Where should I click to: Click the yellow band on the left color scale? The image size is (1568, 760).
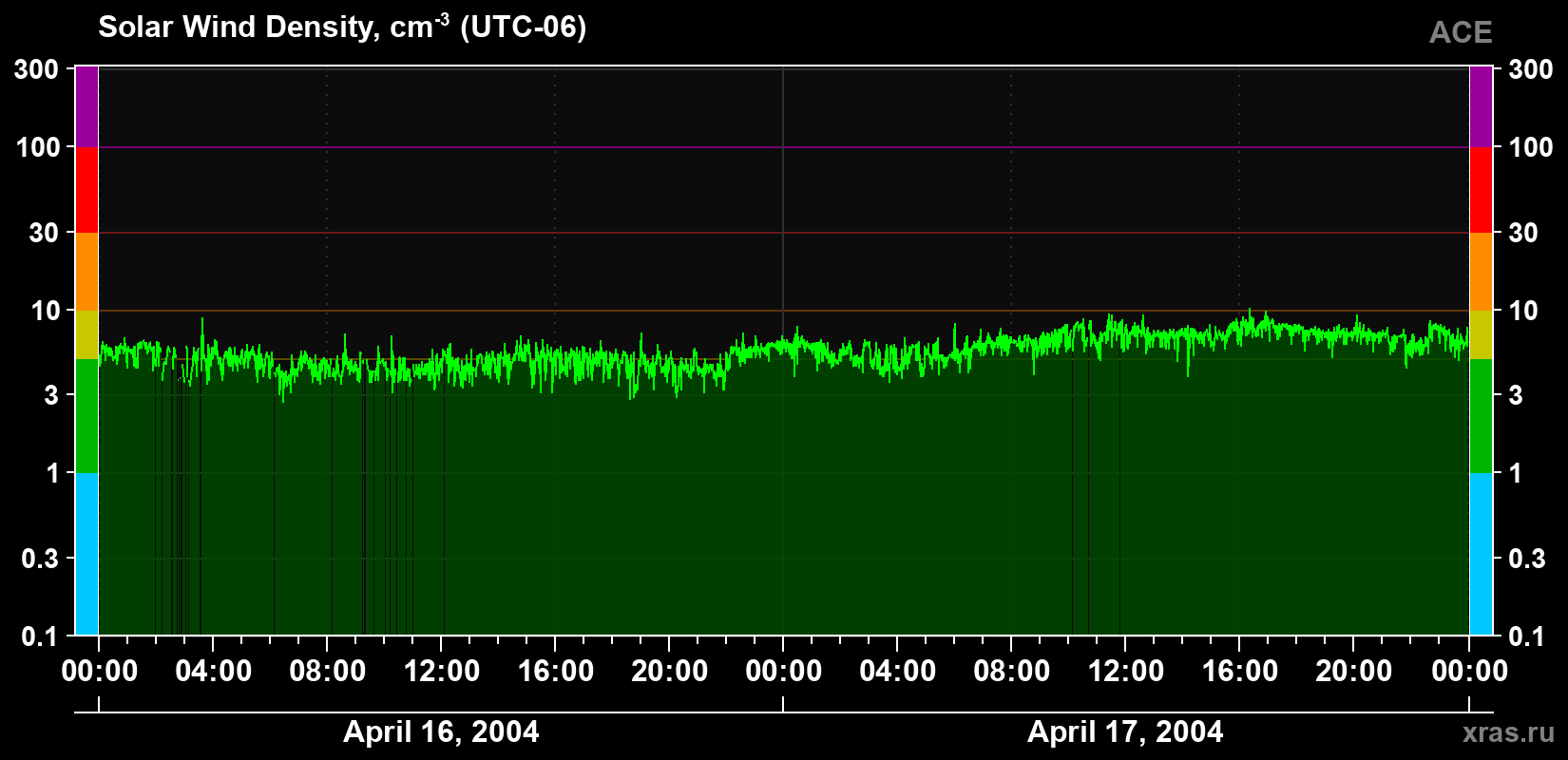click(x=86, y=334)
